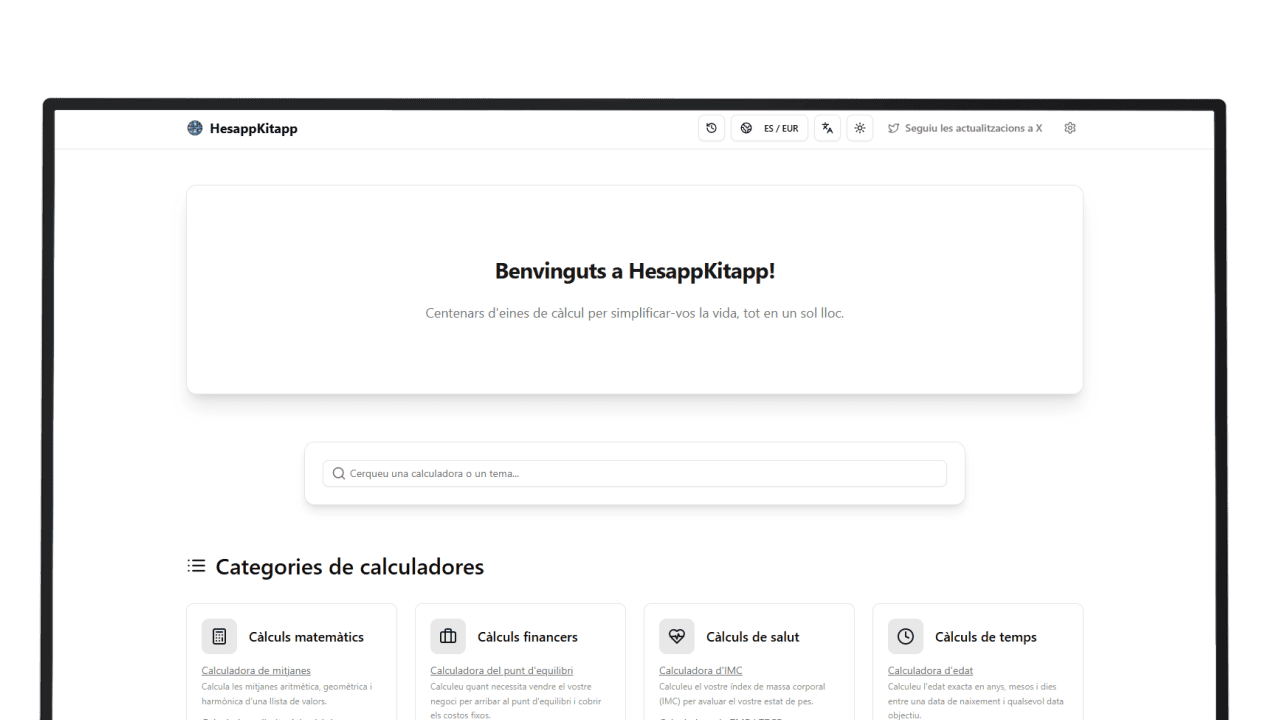Follow the 'Seguiu les actualitzacions a X' link

pyautogui.click(x=973, y=128)
